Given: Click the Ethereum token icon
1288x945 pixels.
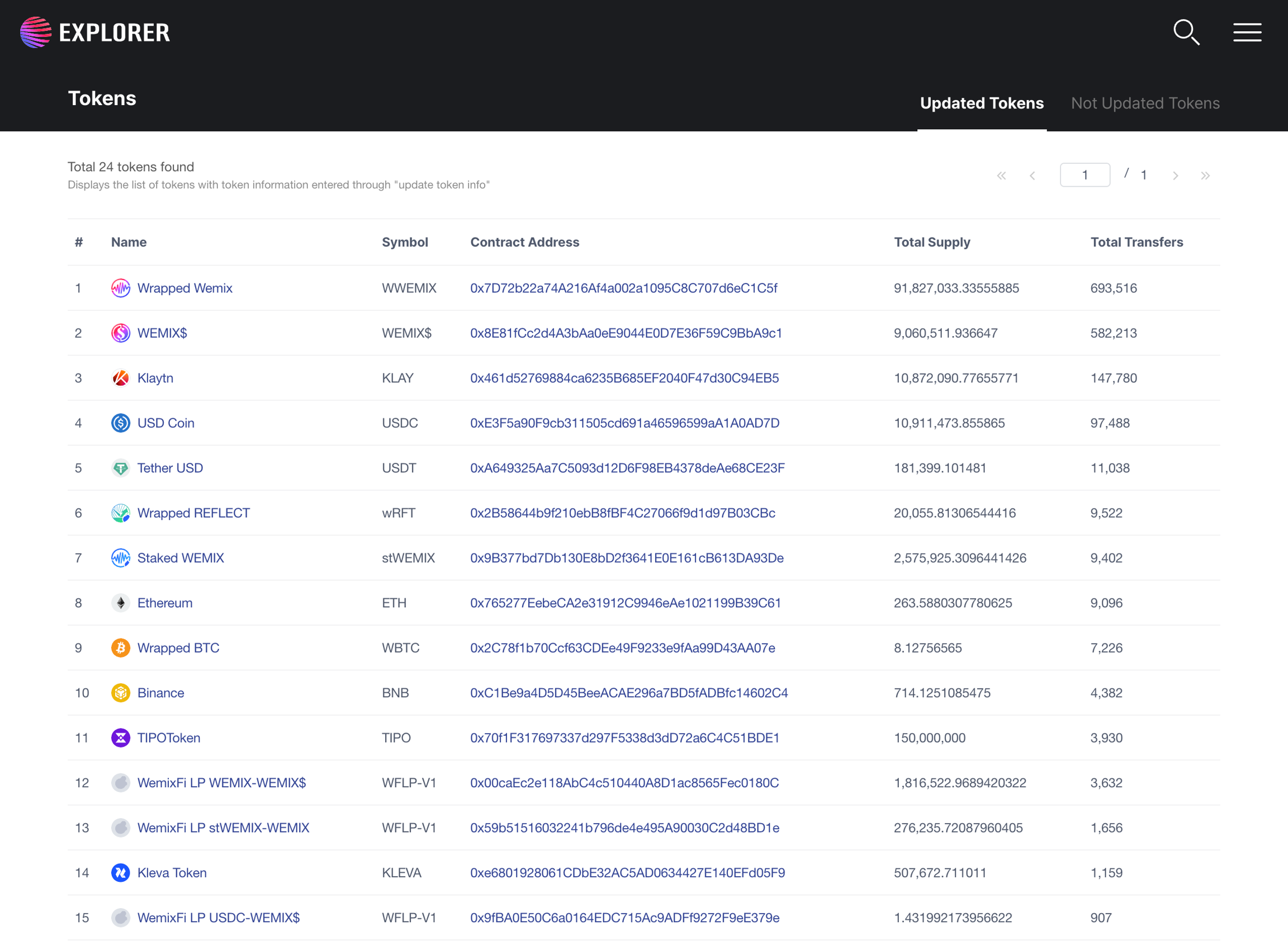Looking at the screenshot, I should 121,603.
